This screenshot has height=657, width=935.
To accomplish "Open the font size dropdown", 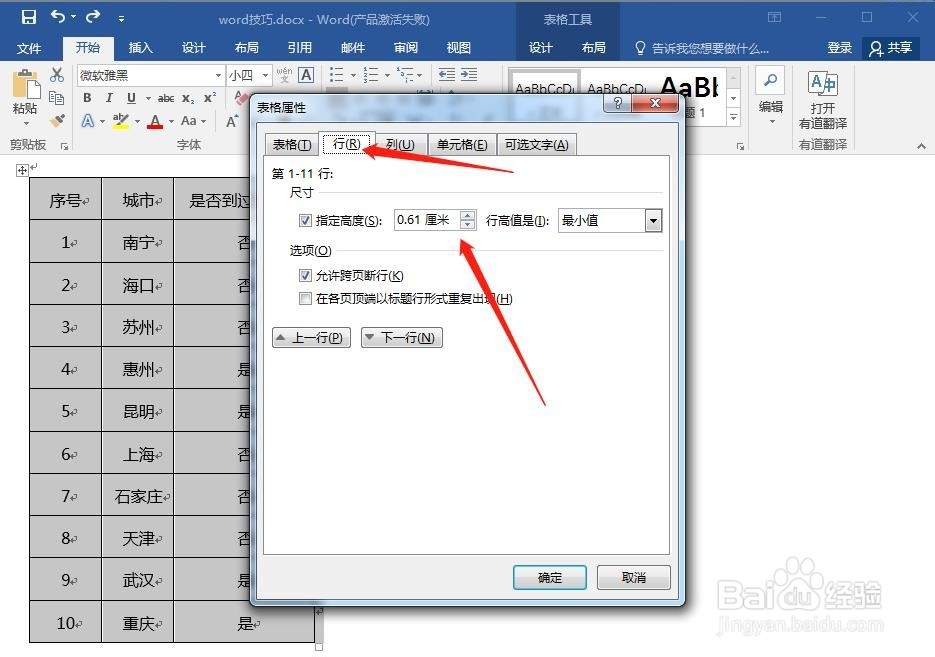I will 266,74.
